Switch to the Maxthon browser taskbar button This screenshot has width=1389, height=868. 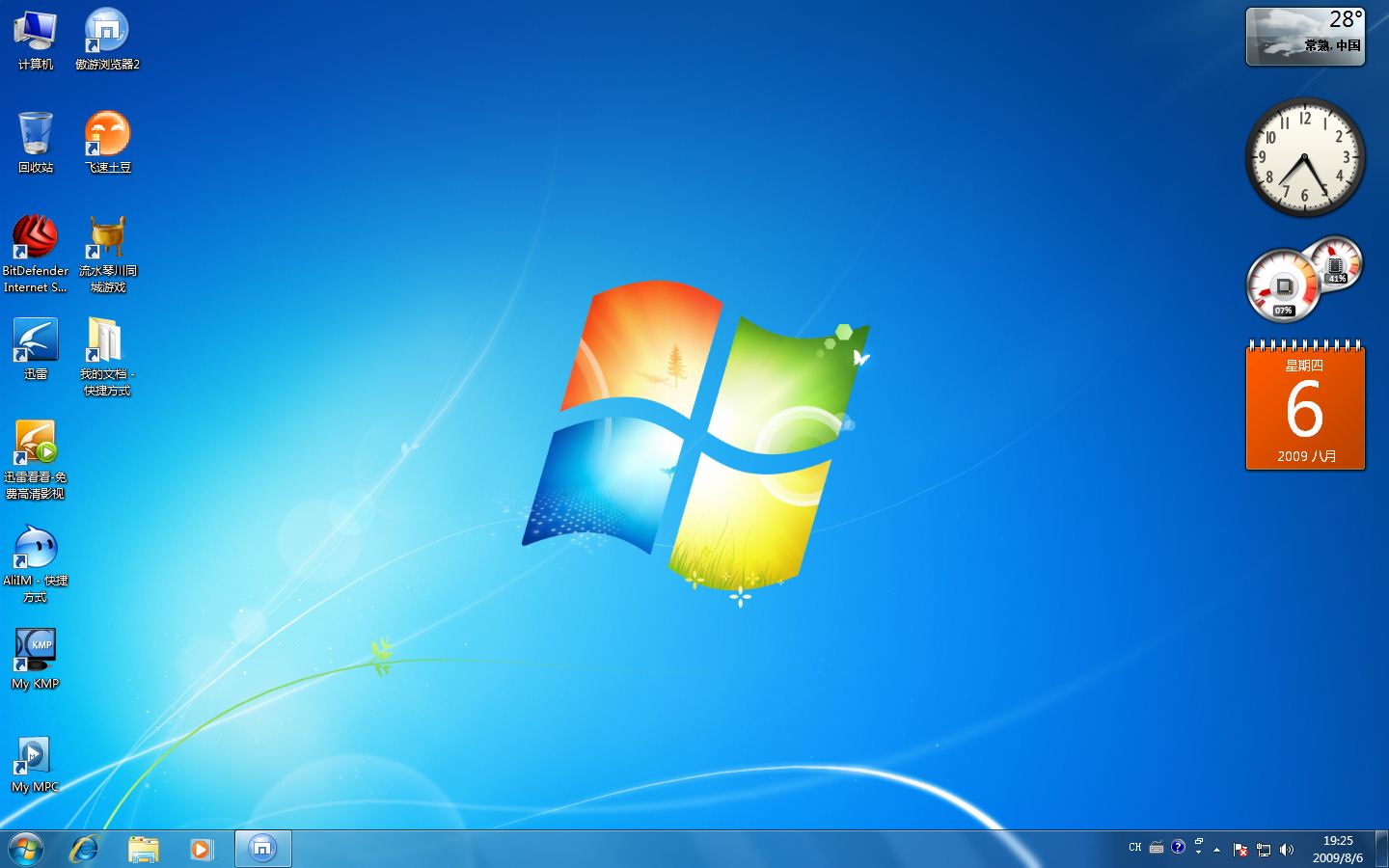pos(262,849)
